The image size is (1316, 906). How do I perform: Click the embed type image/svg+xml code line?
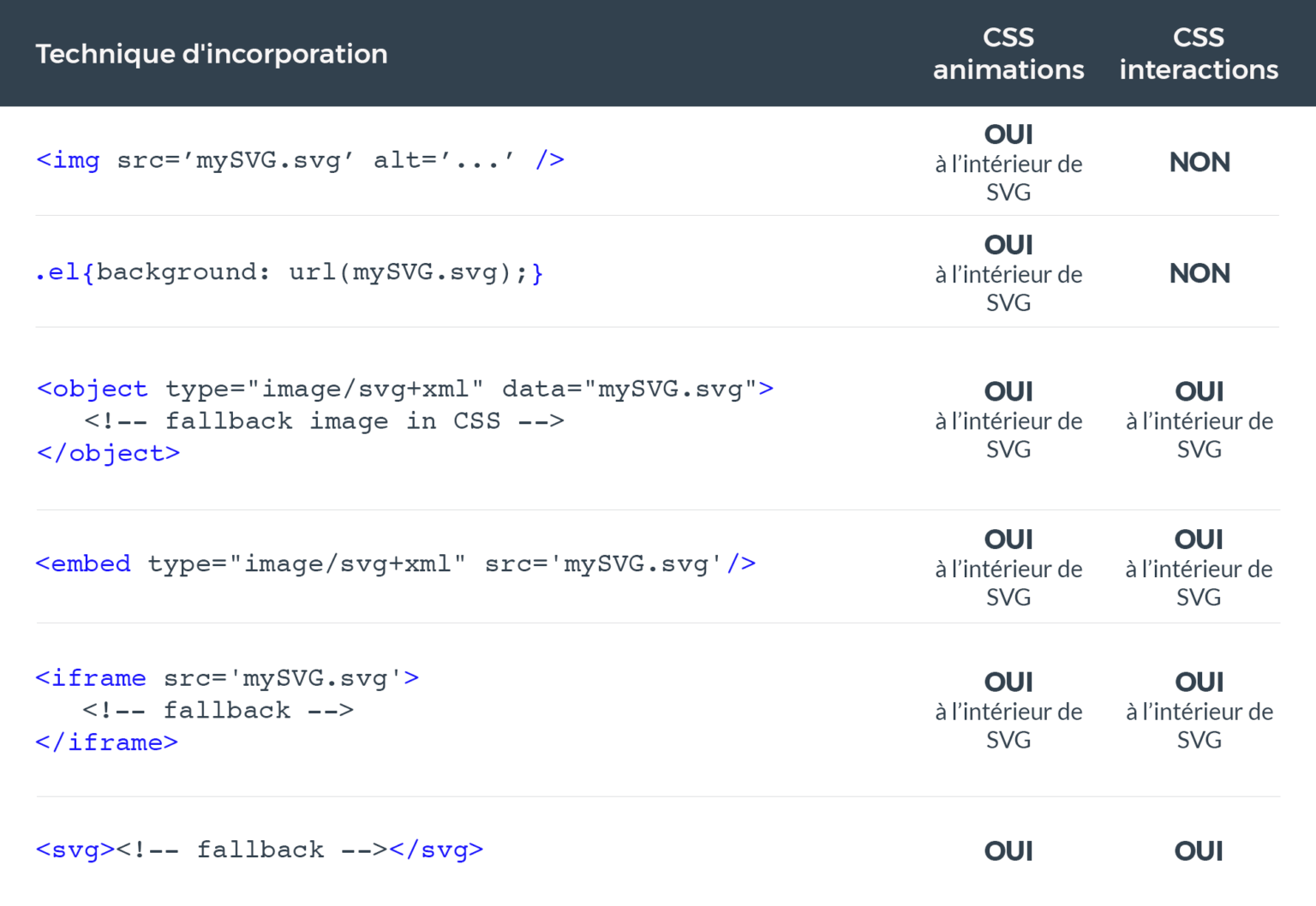click(x=396, y=563)
